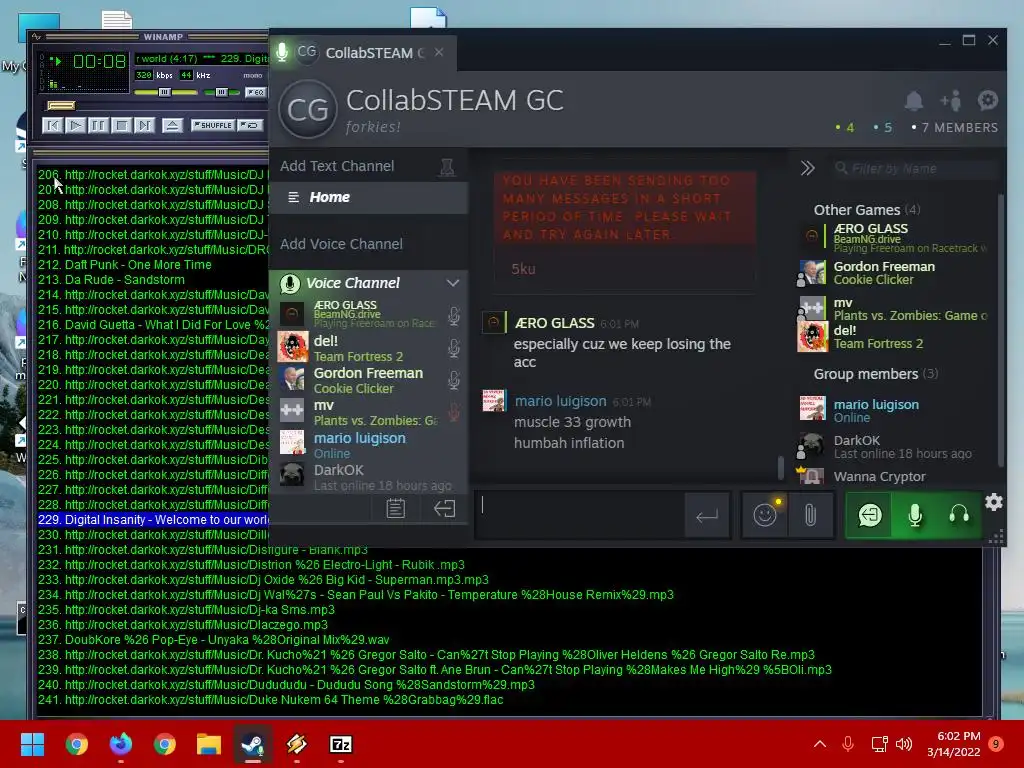The width and height of the screenshot is (1024, 768).
Task: Click Winamp play button
Action: click(x=75, y=125)
